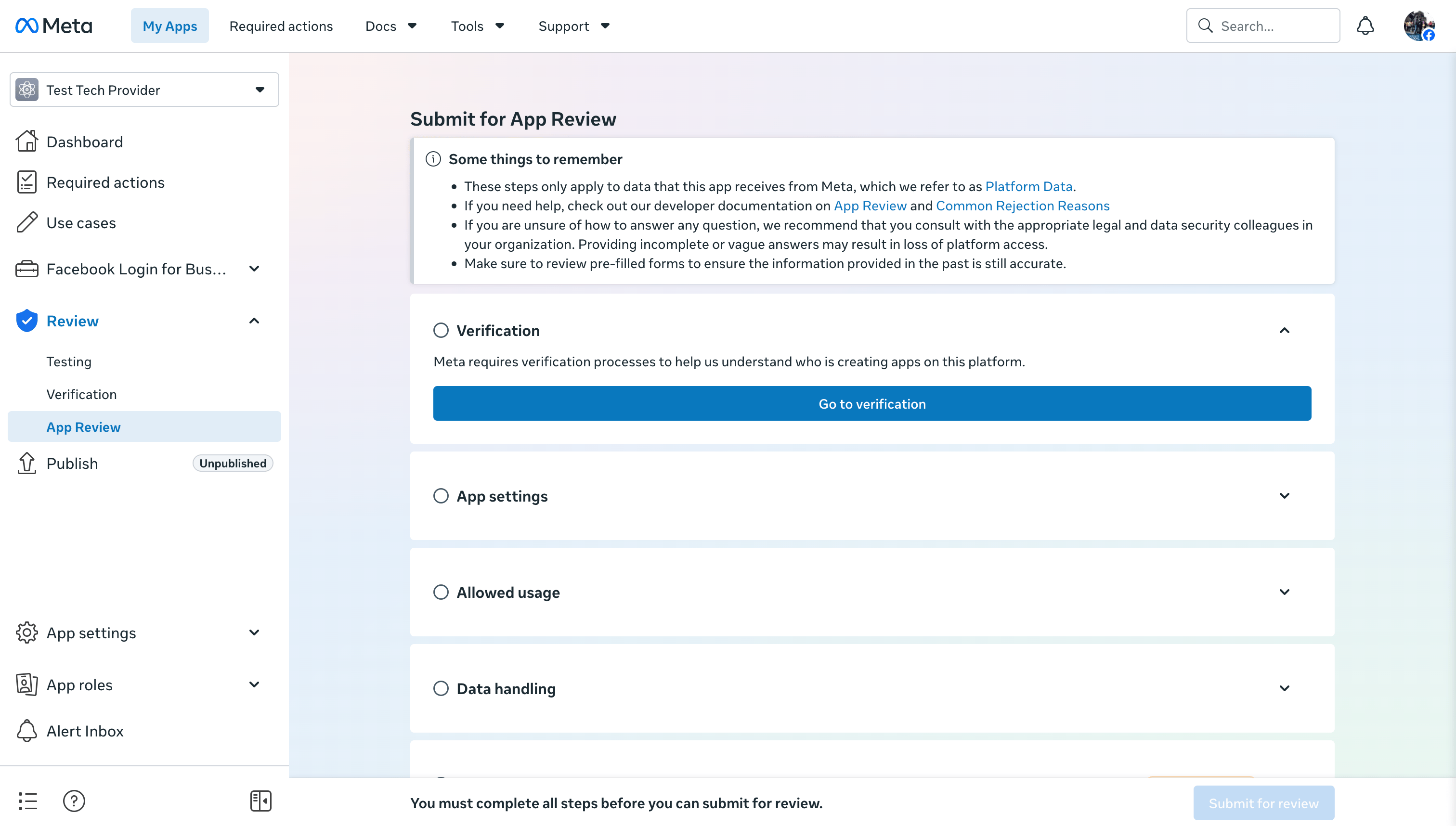Open Use cases in sidebar
Screen dimensions: 1456x826
pos(81,222)
